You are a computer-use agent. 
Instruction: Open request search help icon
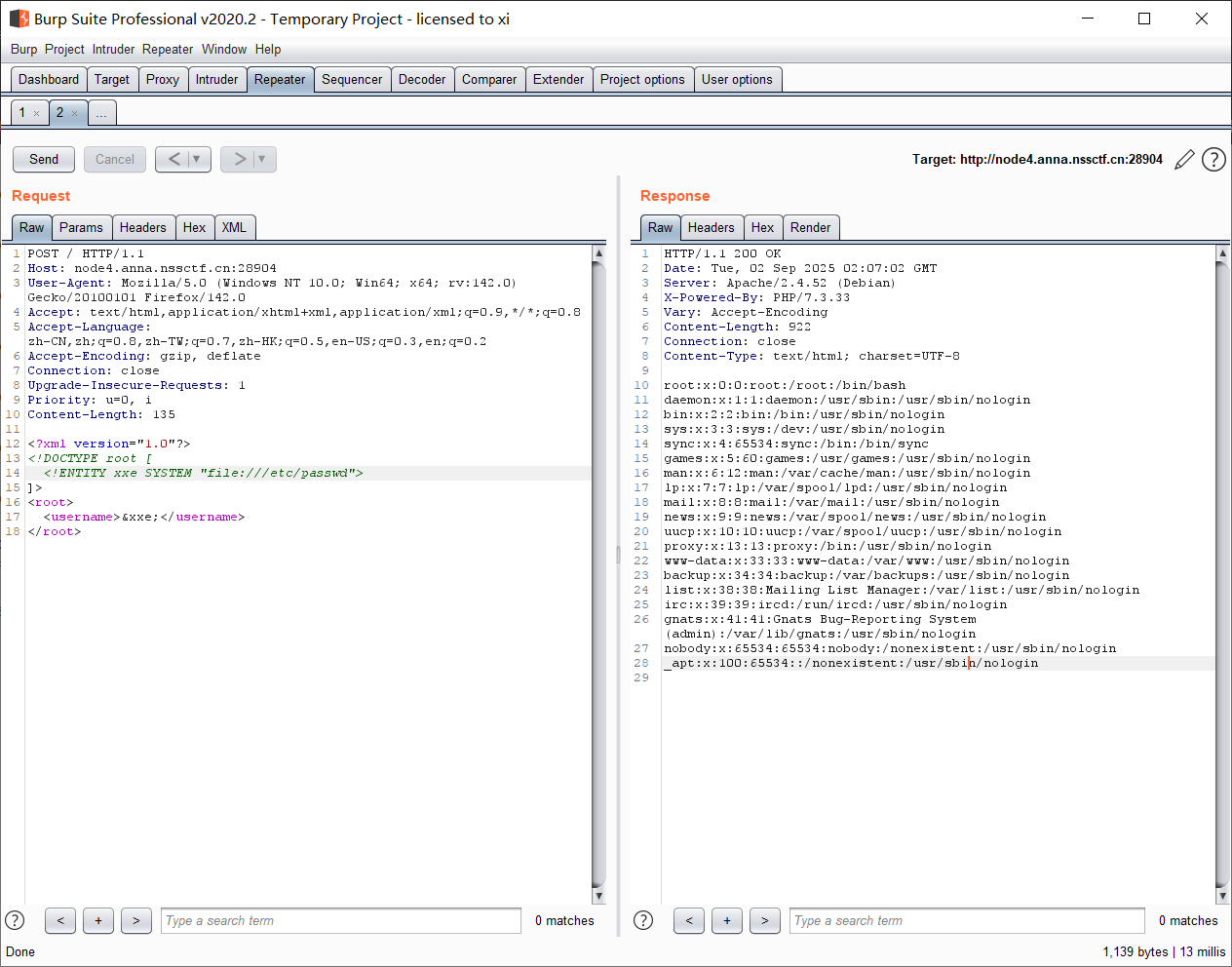15,920
